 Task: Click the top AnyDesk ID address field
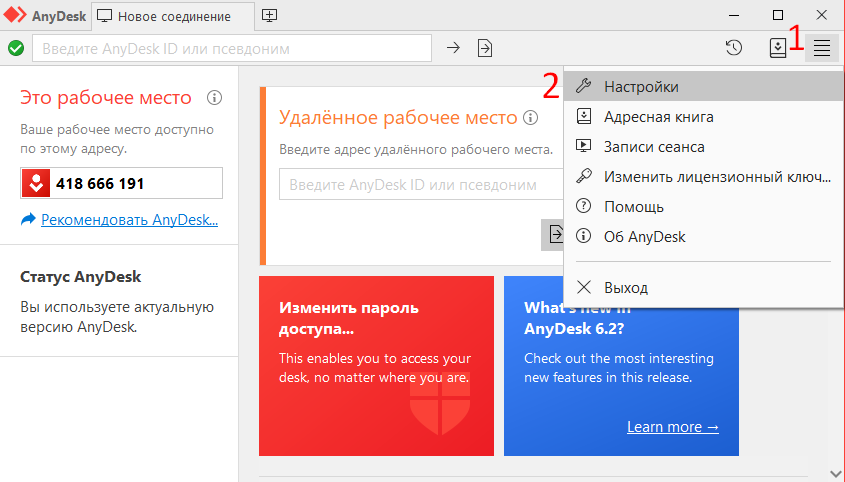[232, 47]
